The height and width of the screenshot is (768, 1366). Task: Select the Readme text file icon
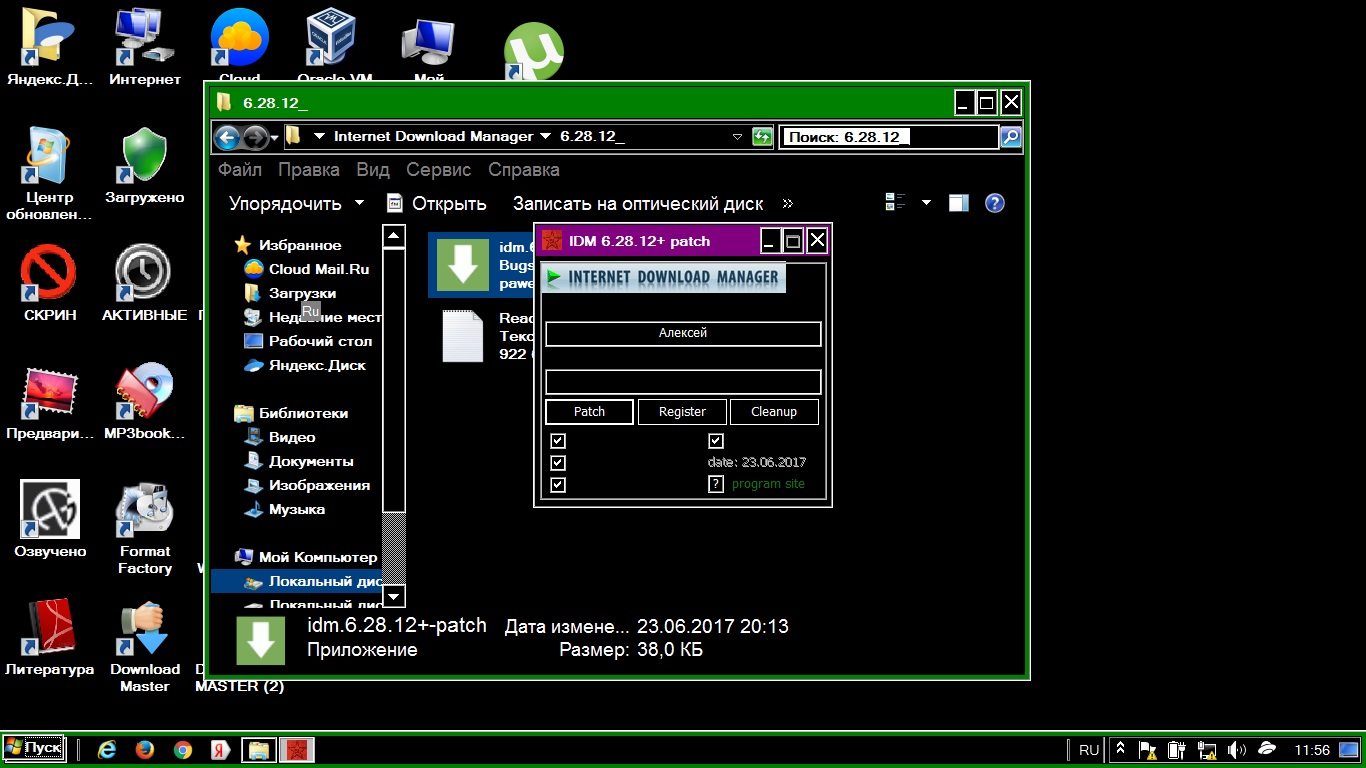click(x=463, y=336)
